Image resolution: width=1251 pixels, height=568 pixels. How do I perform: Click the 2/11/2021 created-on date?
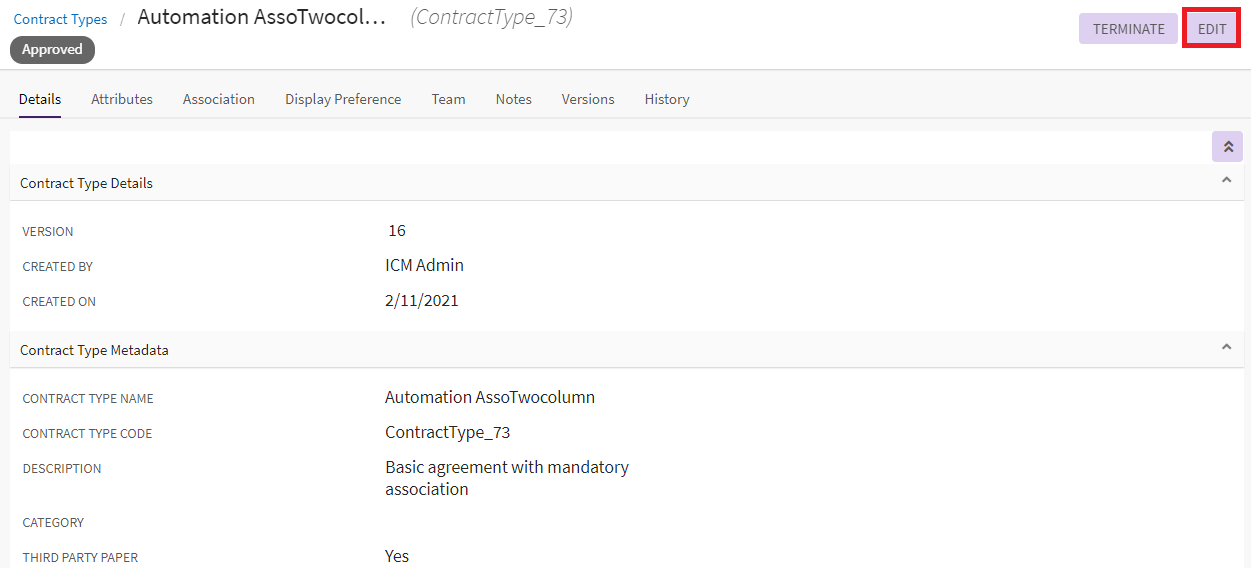(x=421, y=300)
